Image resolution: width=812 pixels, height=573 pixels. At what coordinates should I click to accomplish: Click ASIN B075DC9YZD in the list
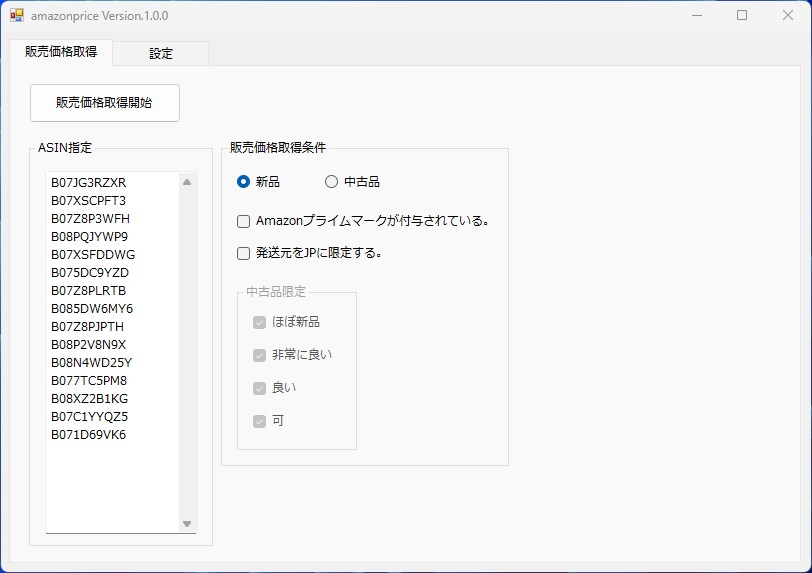coord(90,273)
